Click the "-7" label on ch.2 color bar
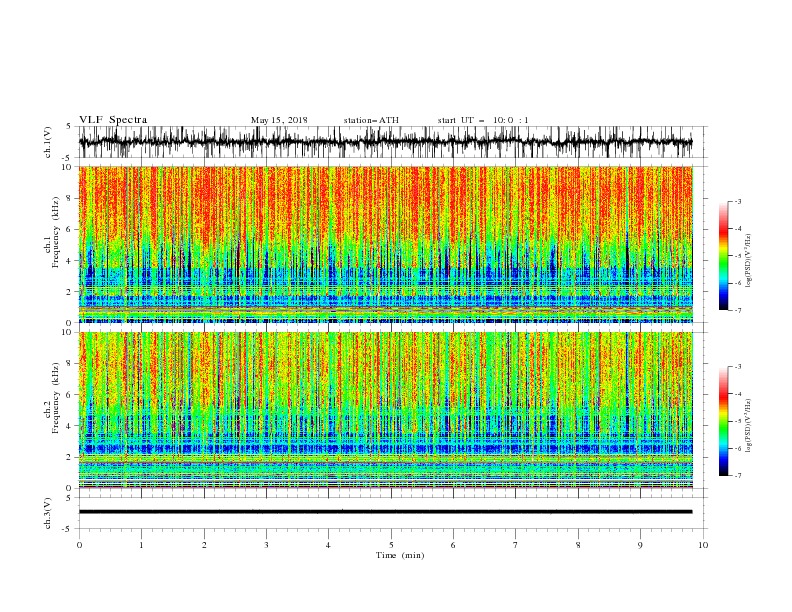Image resolution: width=792 pixels, height=612 pixels. coord(738,476)
